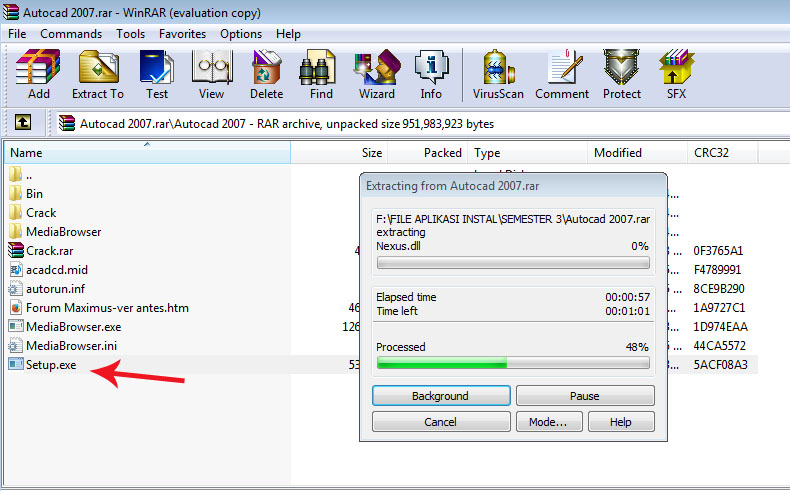Screen dimensions: 790x491
Task: Open the Mode... settings
Action: (549, 422)
